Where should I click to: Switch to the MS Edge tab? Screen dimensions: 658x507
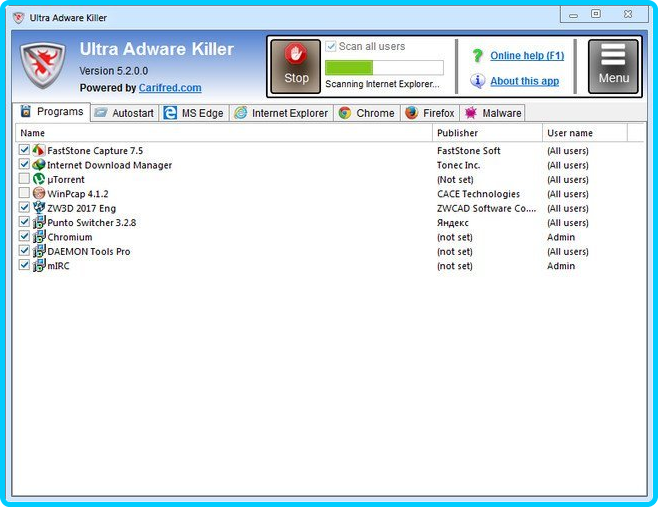[194, 113]
